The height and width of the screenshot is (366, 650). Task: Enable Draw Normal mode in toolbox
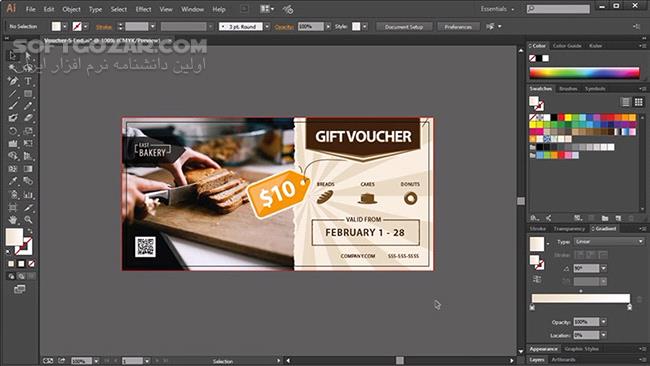point(11,276)
